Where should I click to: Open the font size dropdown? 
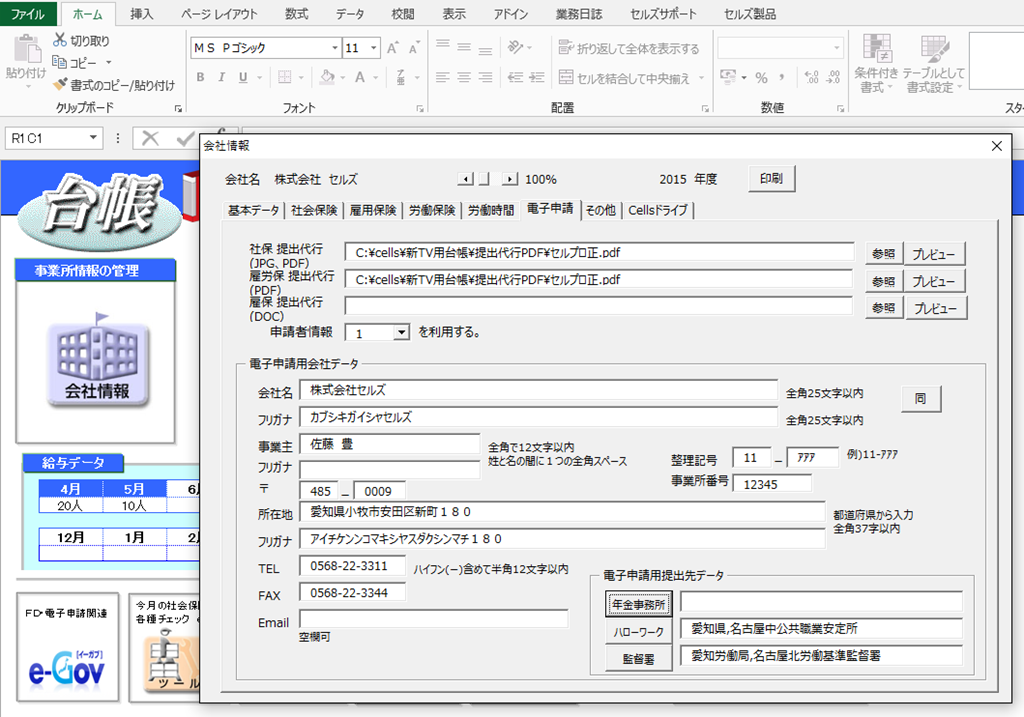(x=374, y=48)
